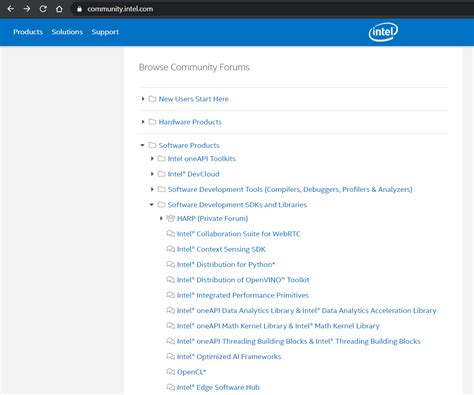Expand the Hardware Products category
This screenshot has width=474, height=395.
click(x=143, y=122)
